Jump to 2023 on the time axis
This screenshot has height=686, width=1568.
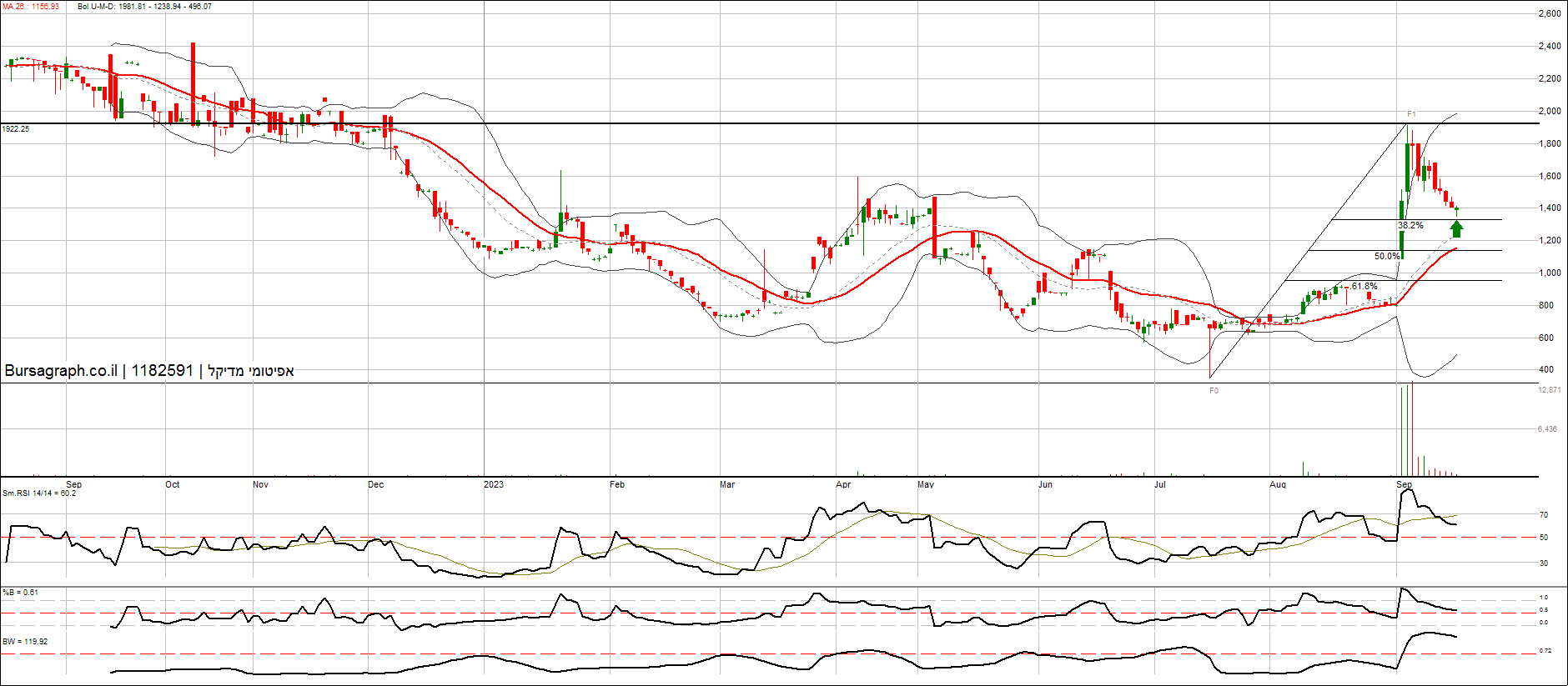pyautogui.click(x=494, y=484)
